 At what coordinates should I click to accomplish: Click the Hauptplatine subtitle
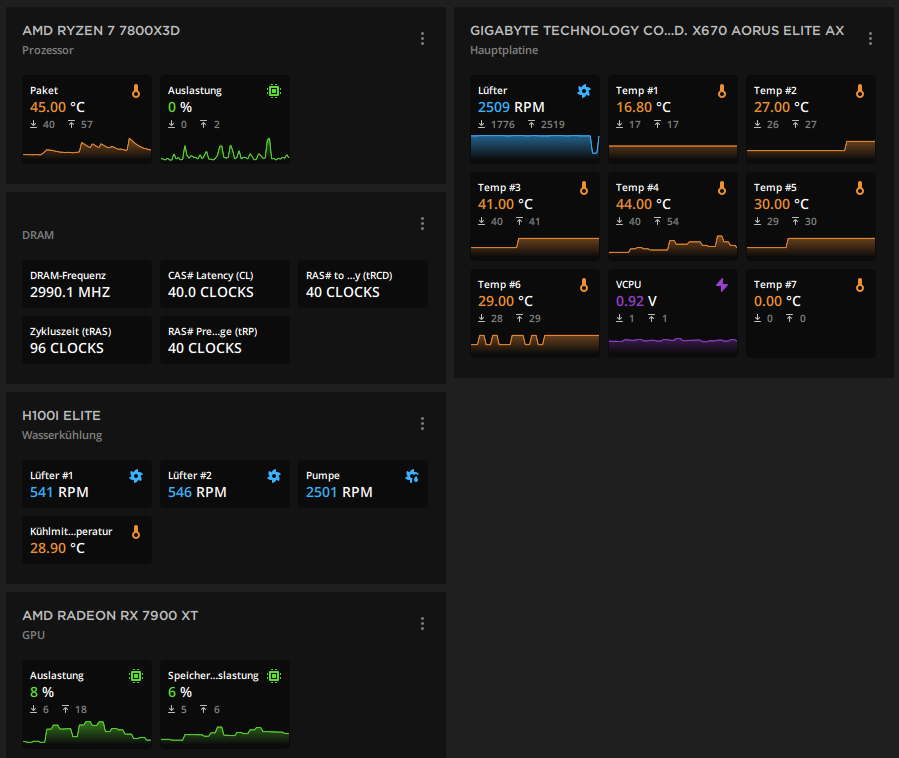click(504, 50)
